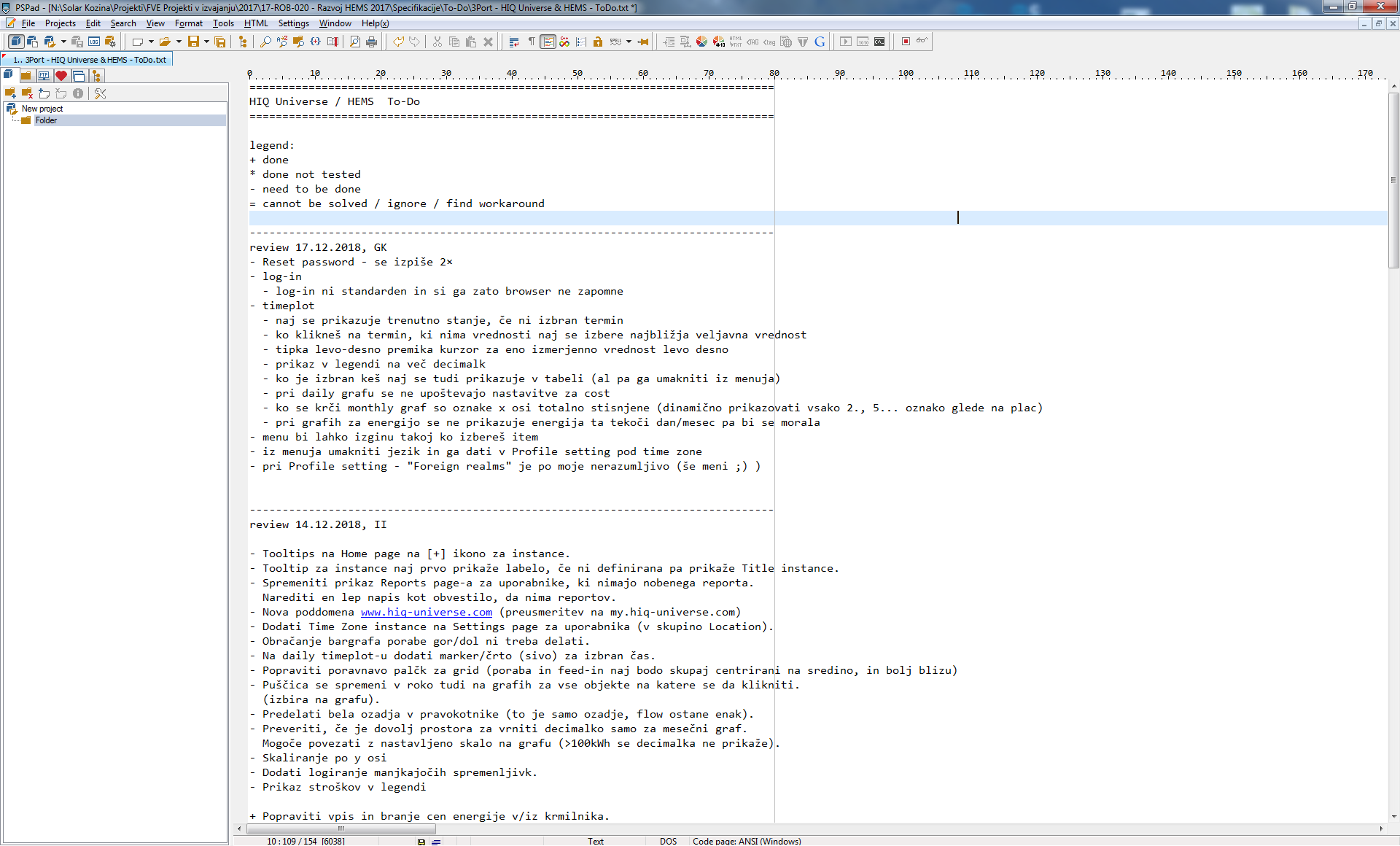This screenshot has width=1400, height=846.
Task: Click the Save file toolbar icon
Action: click(193, 42)
